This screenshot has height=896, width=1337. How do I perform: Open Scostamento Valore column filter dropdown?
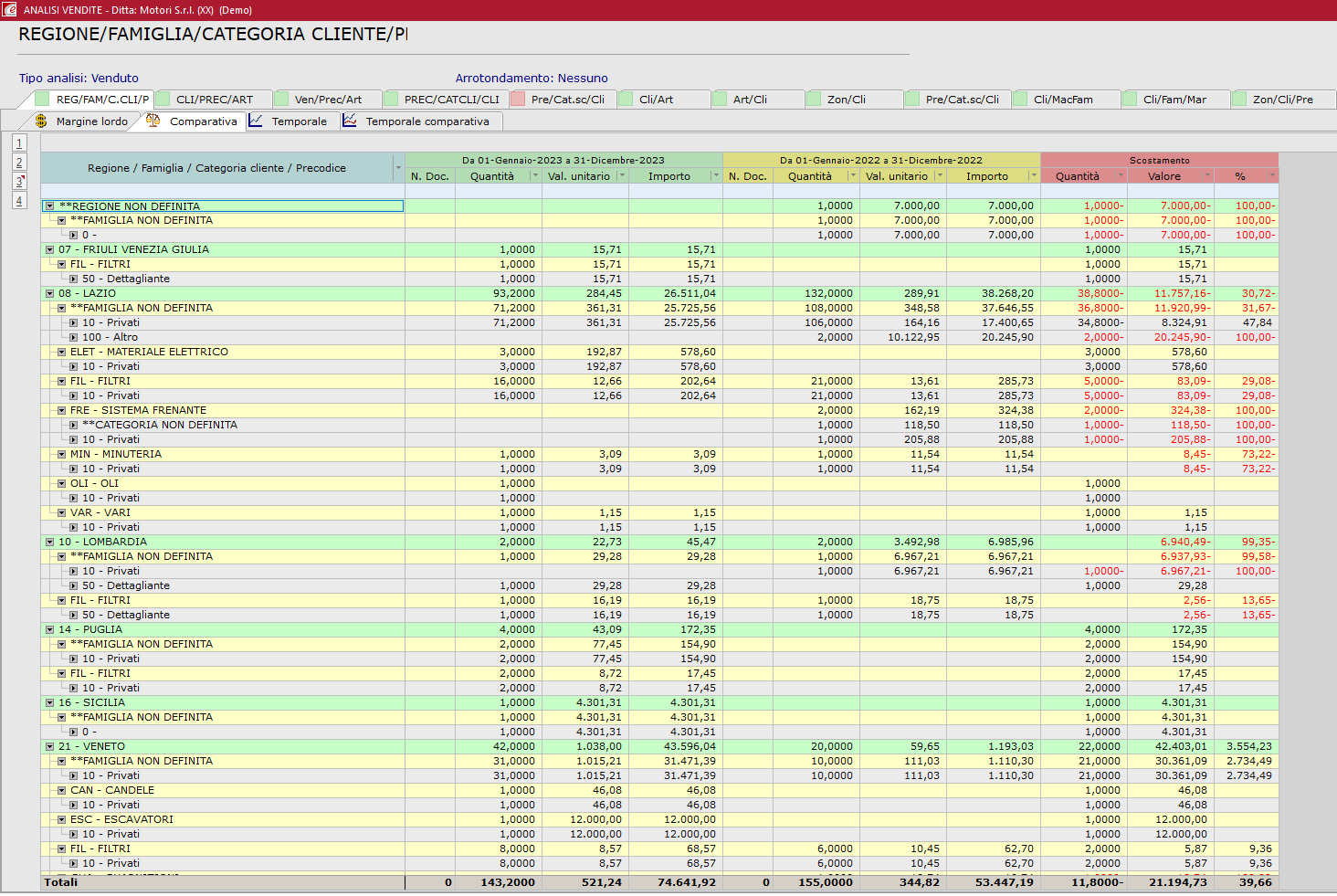tap(1206, 176)
